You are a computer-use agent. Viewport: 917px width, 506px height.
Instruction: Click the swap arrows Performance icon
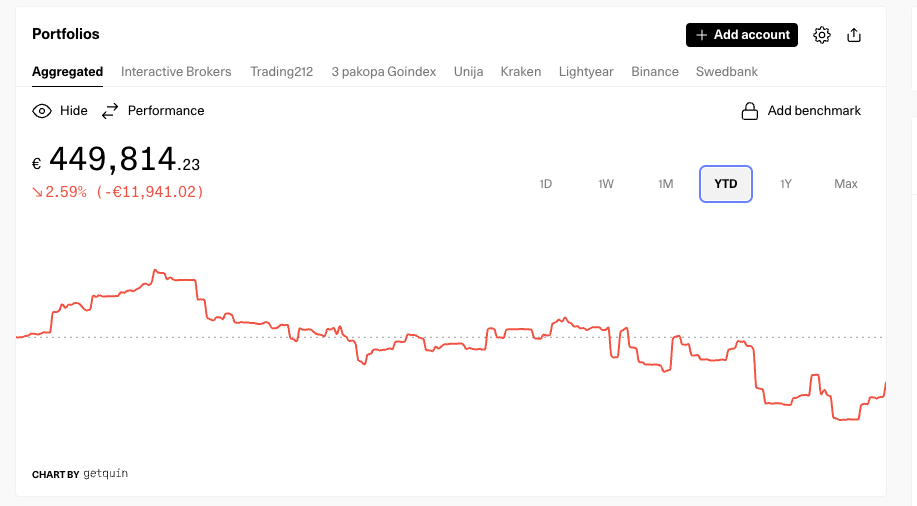110,111
